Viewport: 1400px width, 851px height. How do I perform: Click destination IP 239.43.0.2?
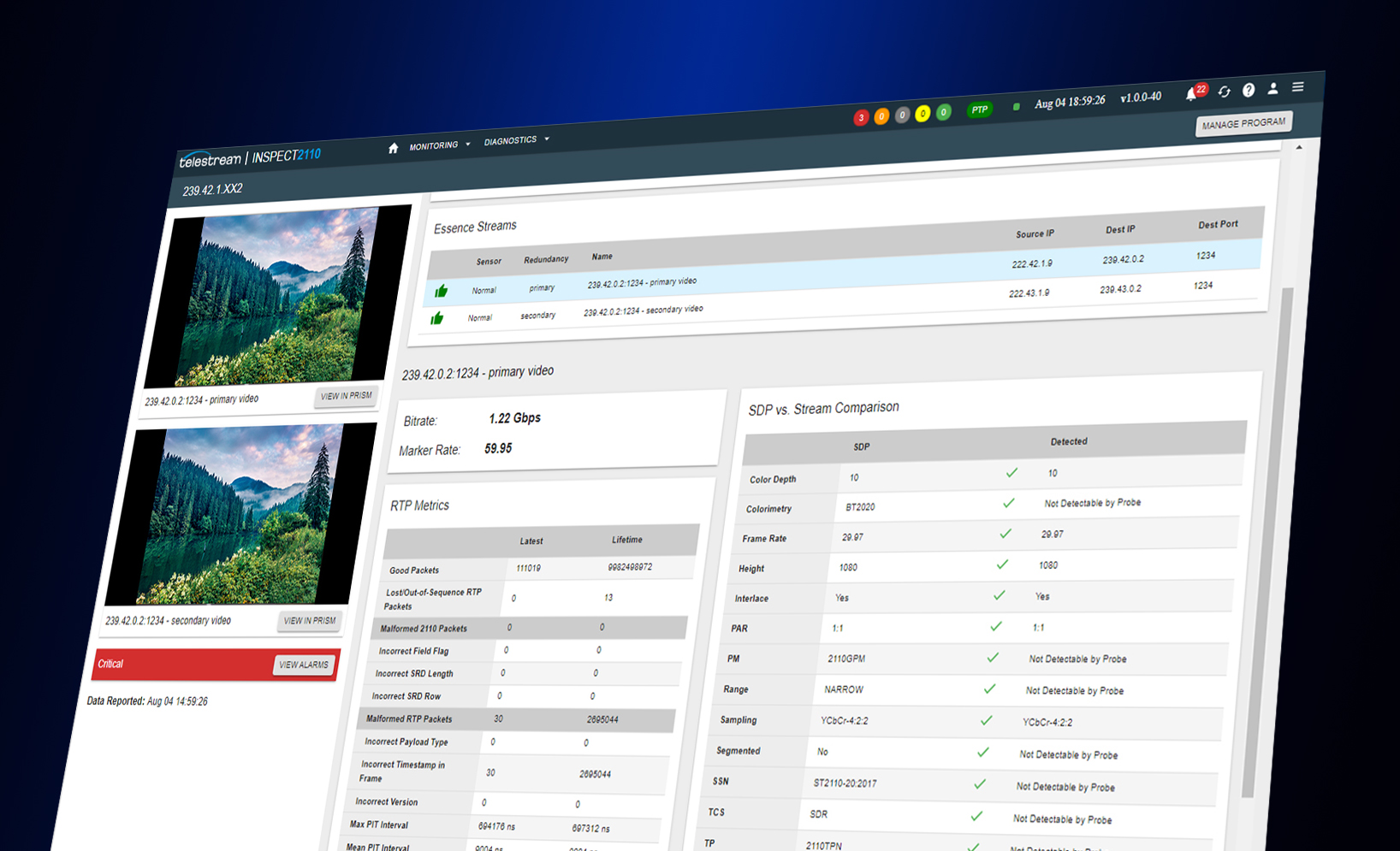1120,289
